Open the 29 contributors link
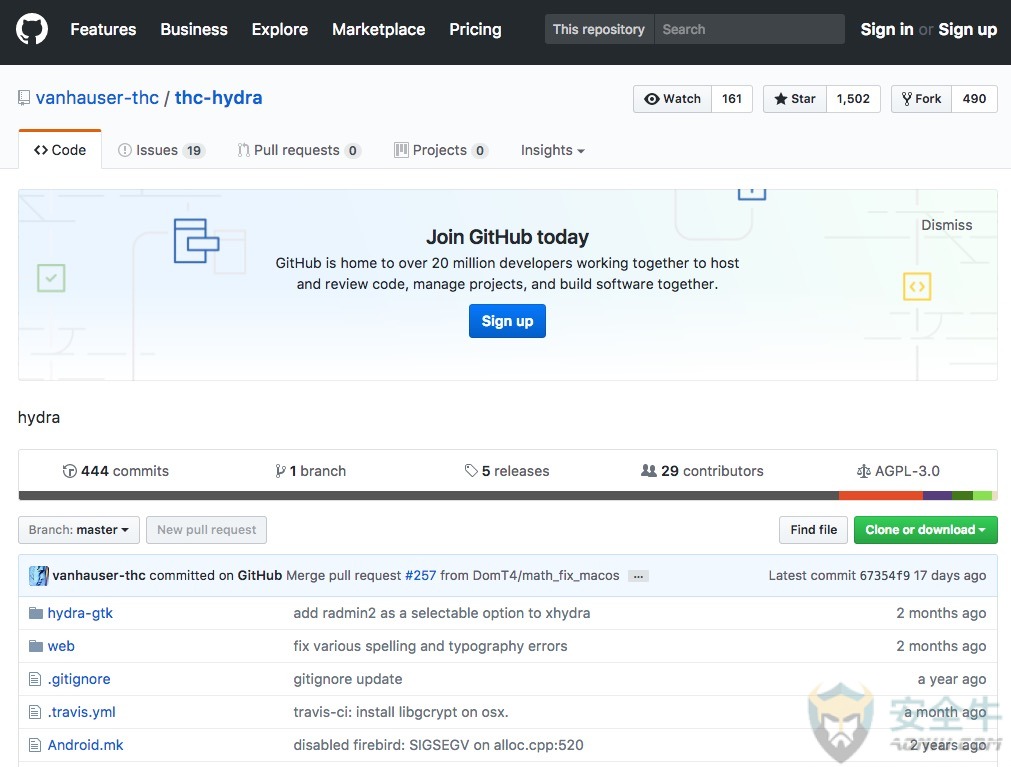Viewport: 1011px width, 767px height. coord(702,471)
